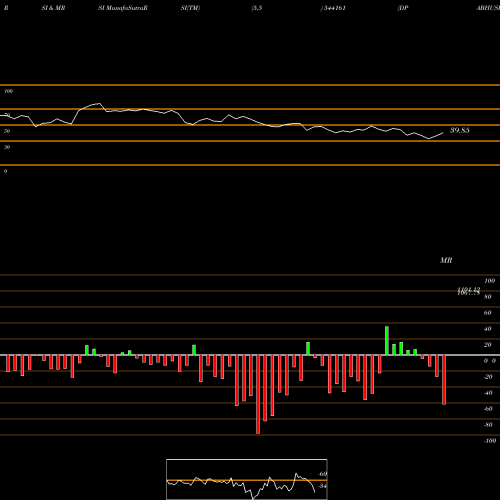Open the mini RSI overview chart at bottom
The height and width of the screenshot is (500, 500).
(x=247, y=479)
